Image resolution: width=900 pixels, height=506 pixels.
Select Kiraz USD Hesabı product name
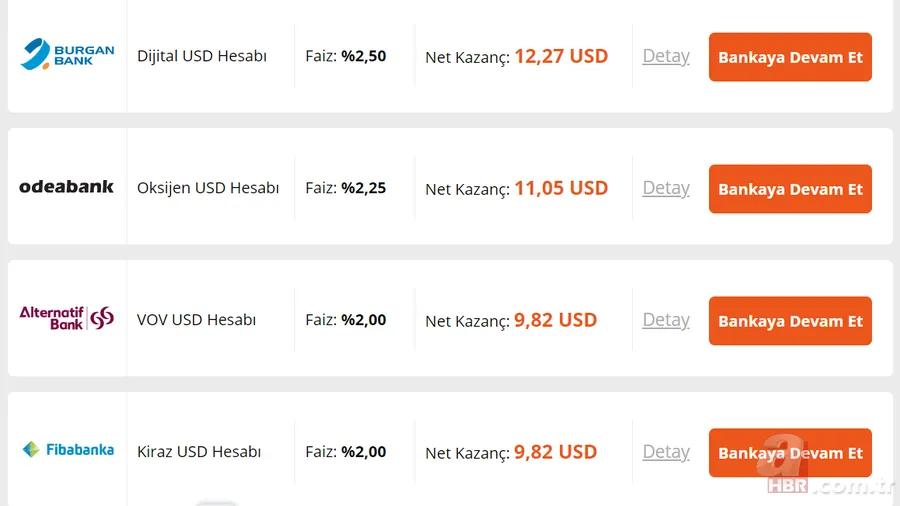199,452
